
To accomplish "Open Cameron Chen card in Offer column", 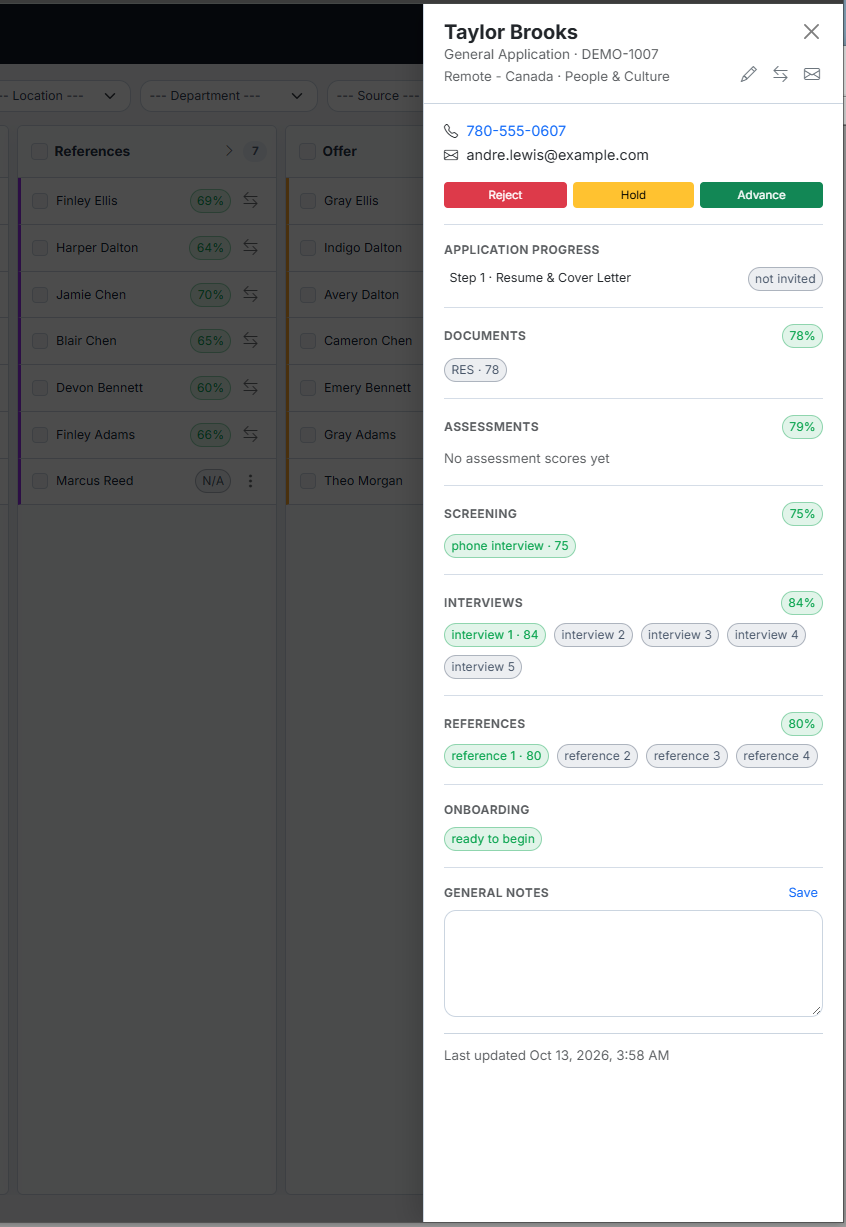I will 368,341.
